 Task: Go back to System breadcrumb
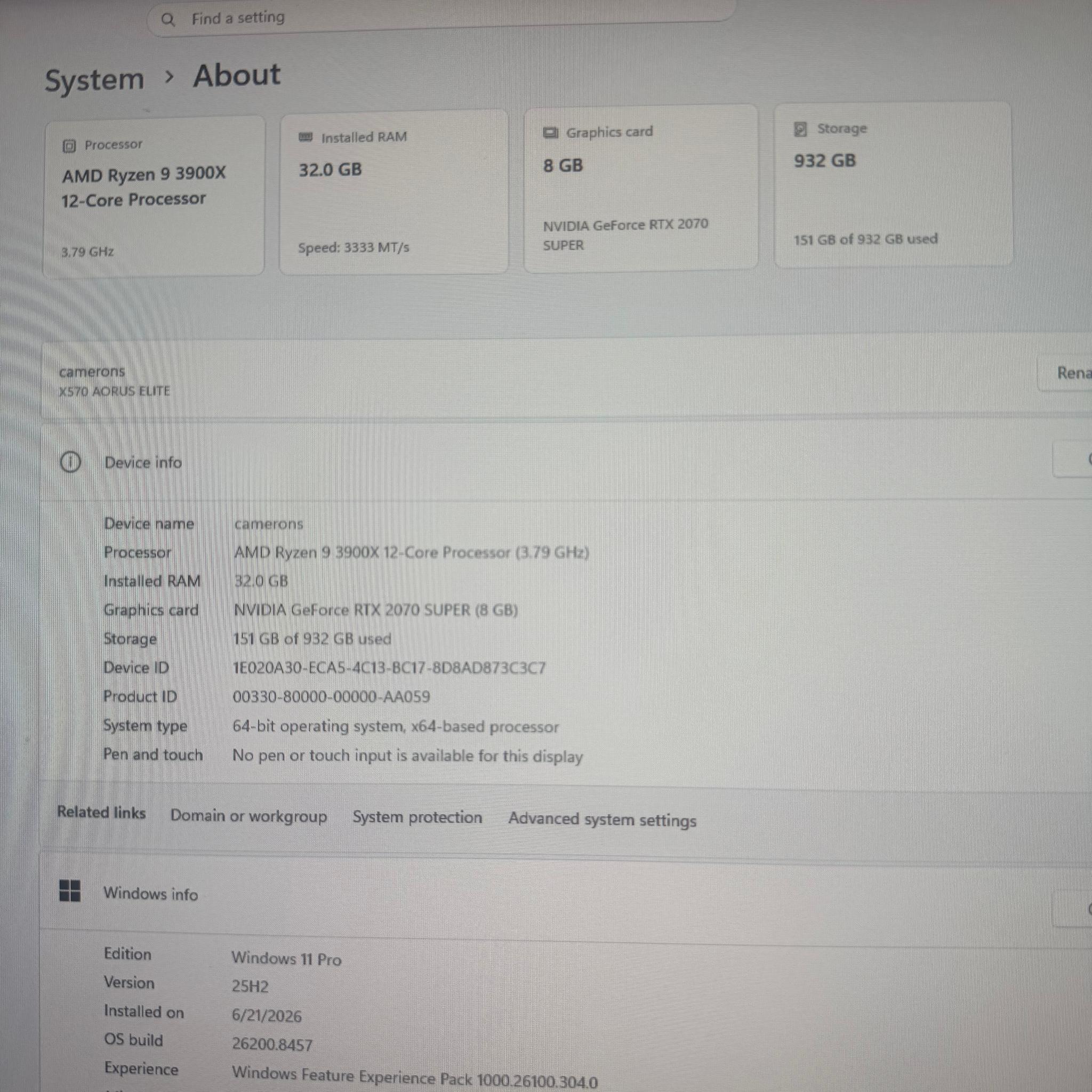(x=94, y=81)
